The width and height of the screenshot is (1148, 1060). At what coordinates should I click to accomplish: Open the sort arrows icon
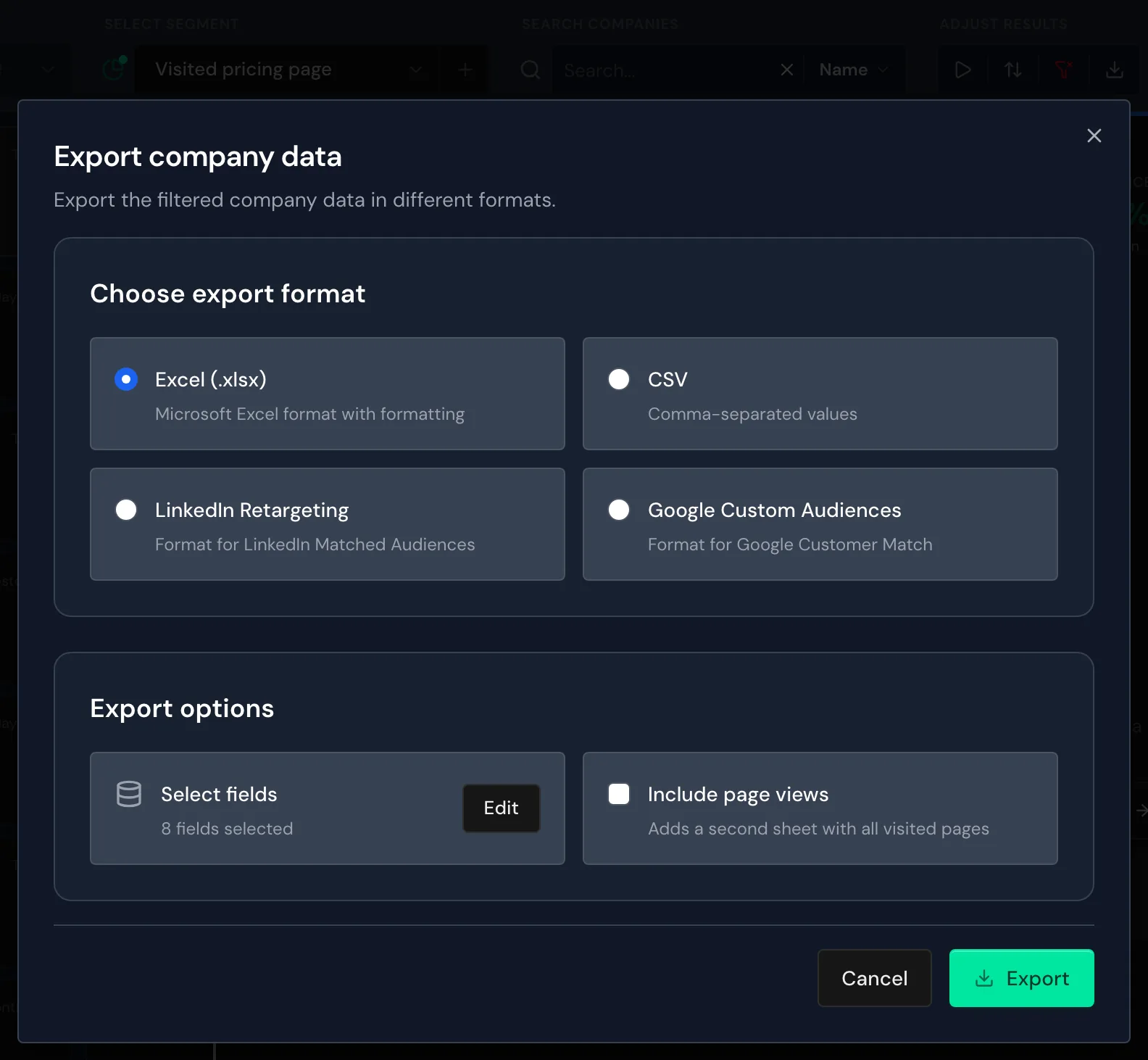pos(1013,70)
